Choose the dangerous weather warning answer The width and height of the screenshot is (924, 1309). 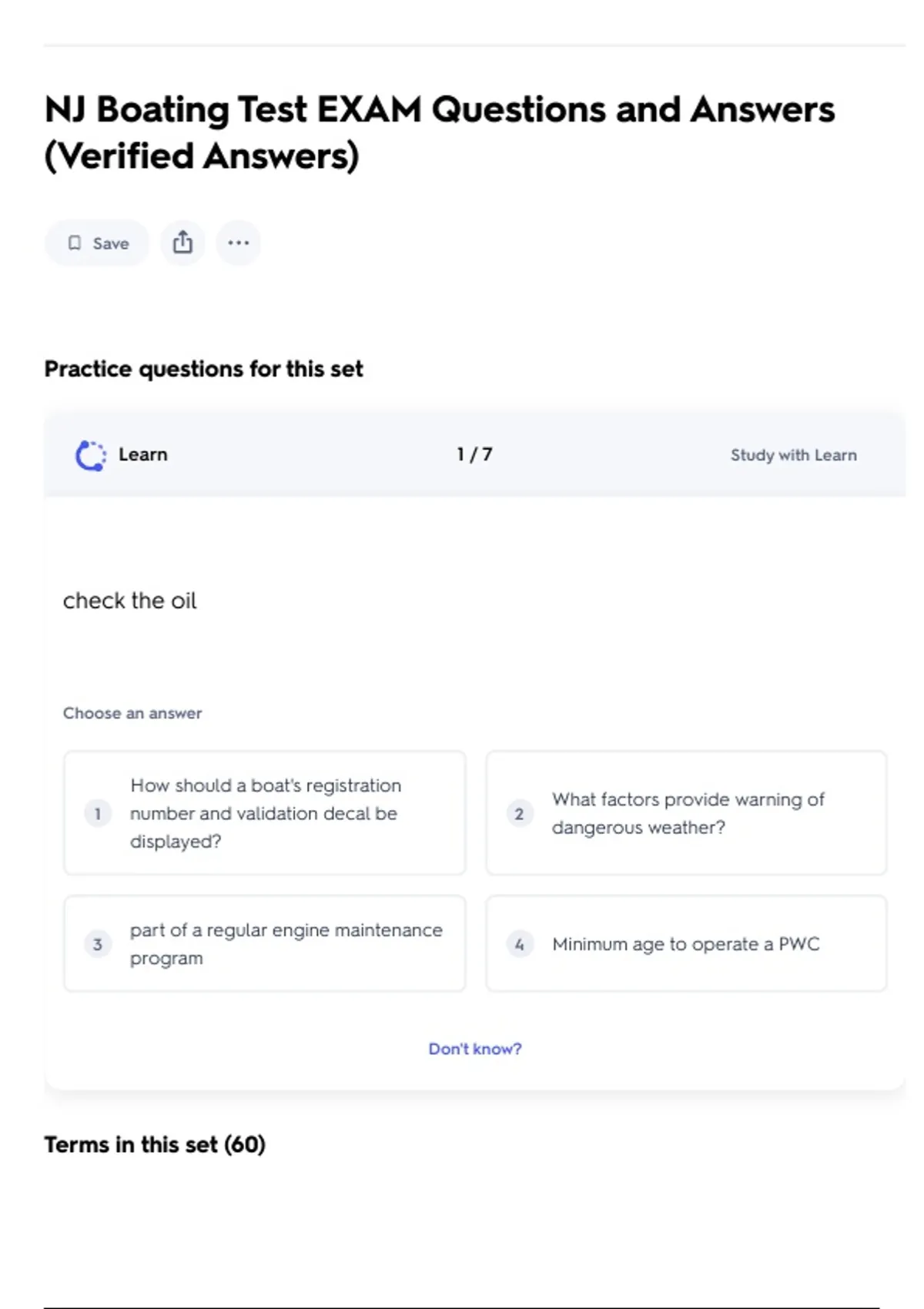click(687, 813)
